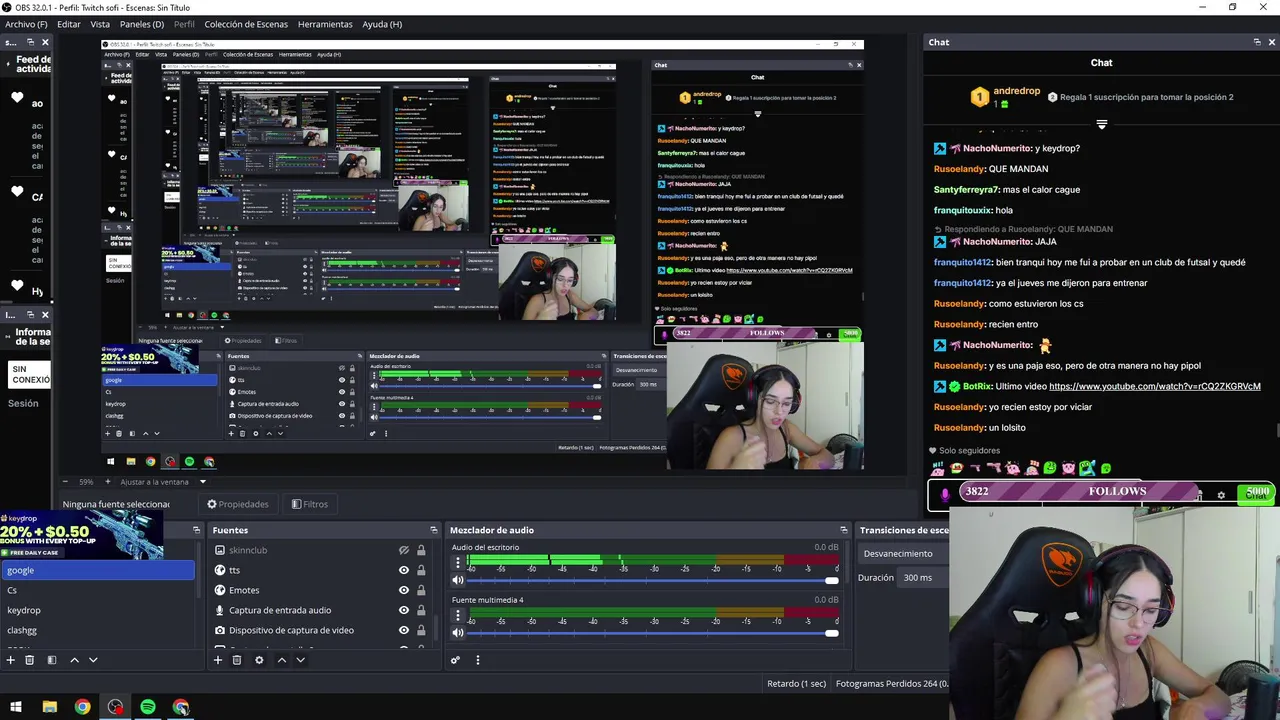1280x720 pixels.
Task: Click BotRix username in chat
Action: (x=976, y=386)
